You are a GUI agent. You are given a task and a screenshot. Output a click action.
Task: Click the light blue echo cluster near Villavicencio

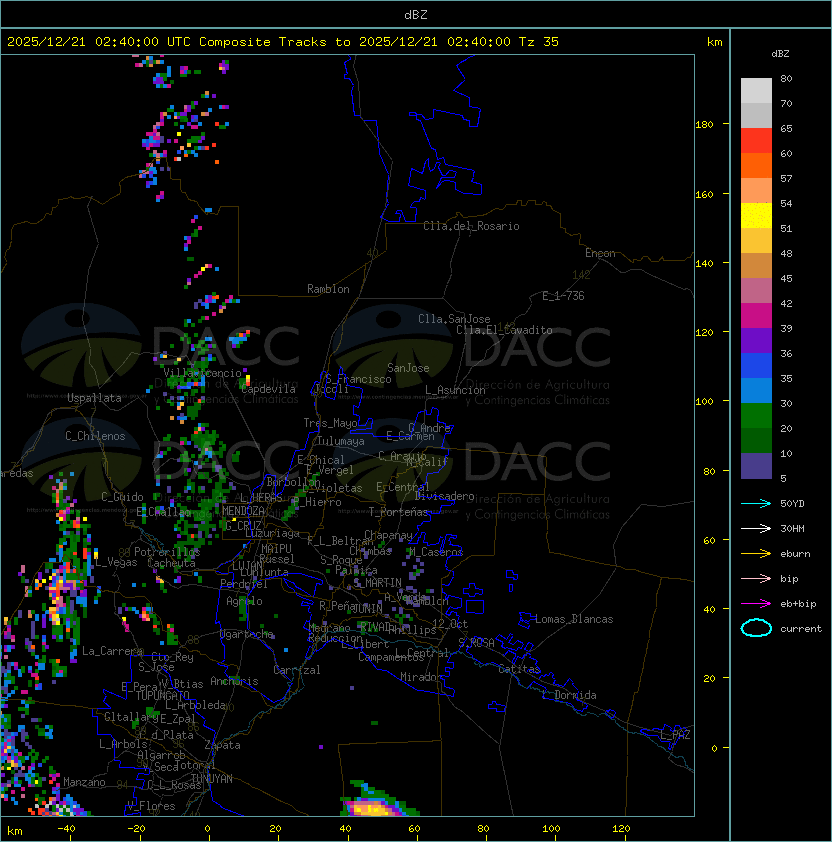click(x=238, y=338)
